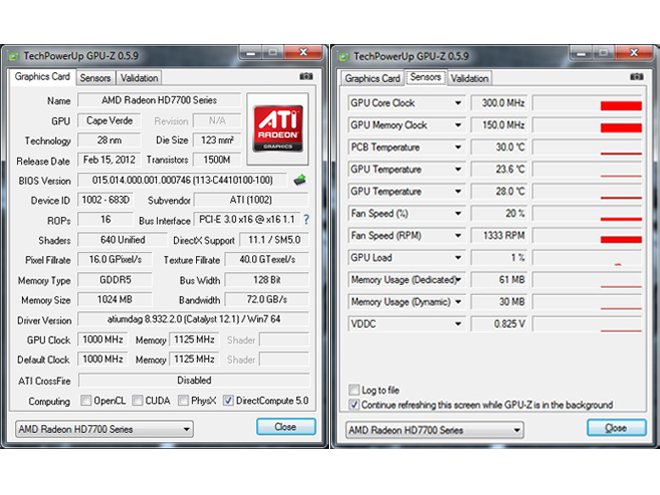The width and height of the screenshot is (660, 495).
Task: Click Close button in left window
Action: pos(286,427)
